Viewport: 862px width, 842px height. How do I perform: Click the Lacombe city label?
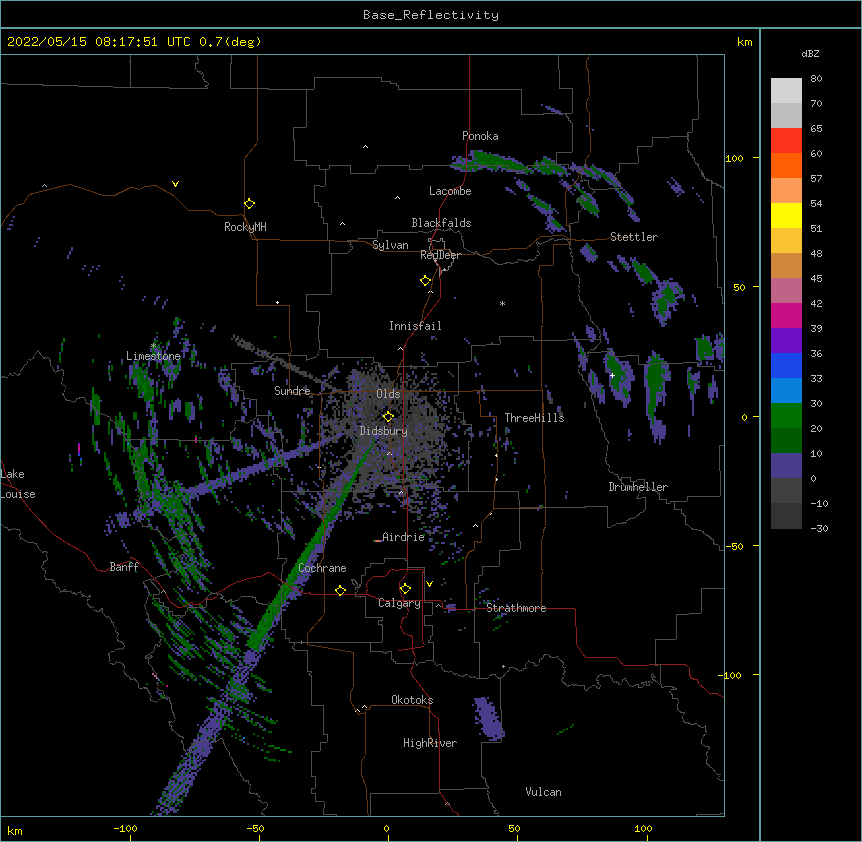click(450, 191)
